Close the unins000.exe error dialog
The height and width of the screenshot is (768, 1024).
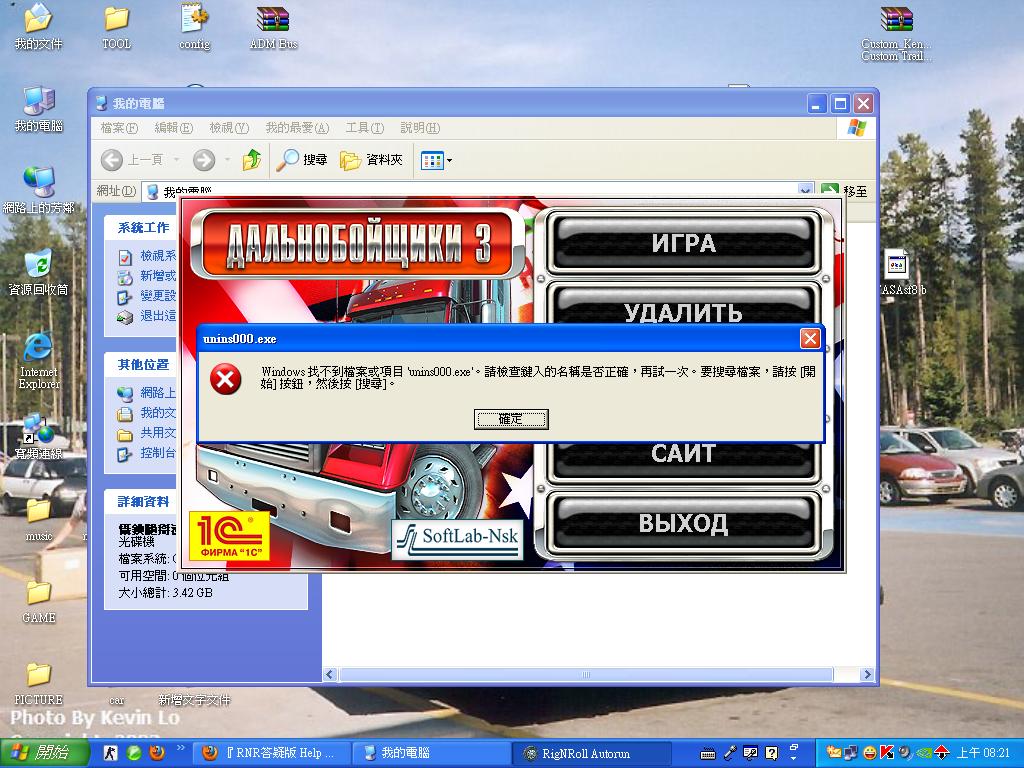(810, 338)
